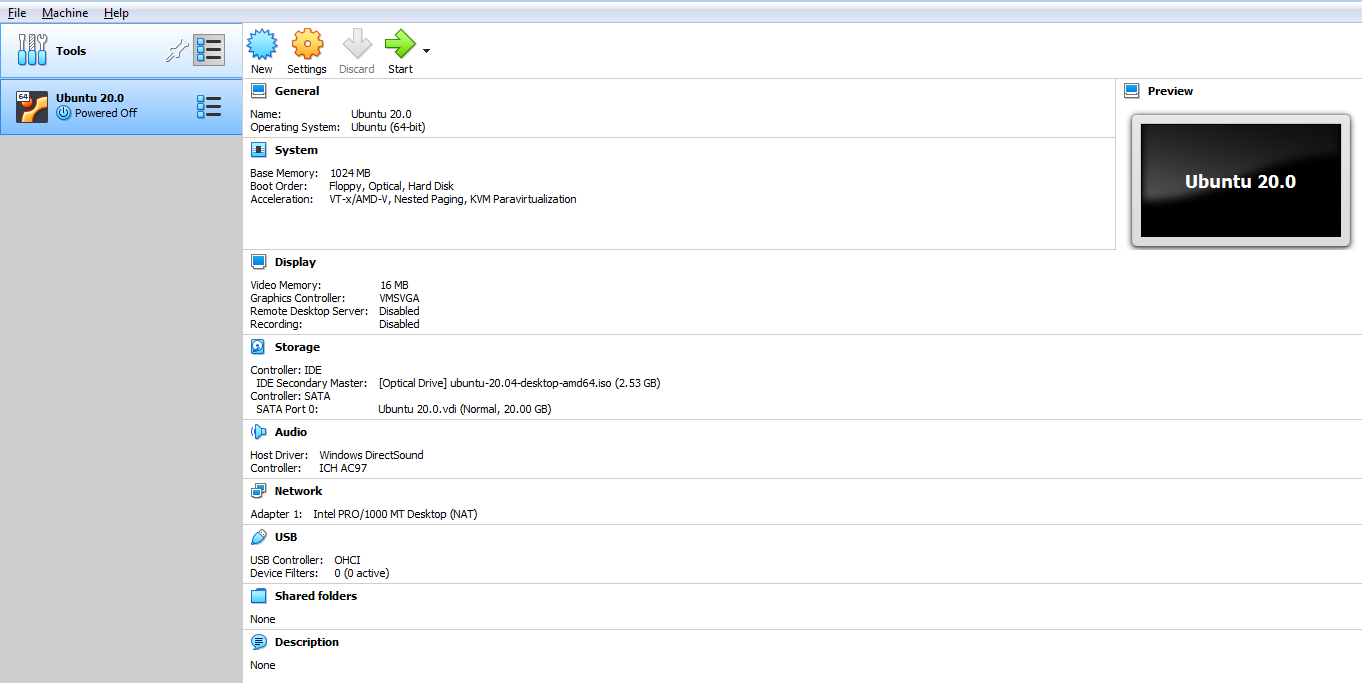Click the Ubuntu 20.0 preview thumbnail
Viewport: 1362px width, 683px height.
(1240, 181)
